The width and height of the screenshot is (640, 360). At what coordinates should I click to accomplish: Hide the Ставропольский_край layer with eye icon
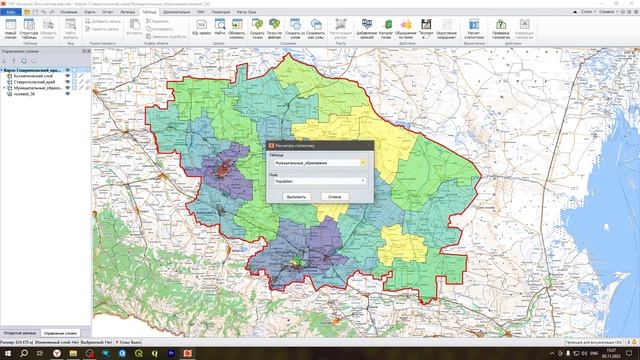[x=68, y=82]
